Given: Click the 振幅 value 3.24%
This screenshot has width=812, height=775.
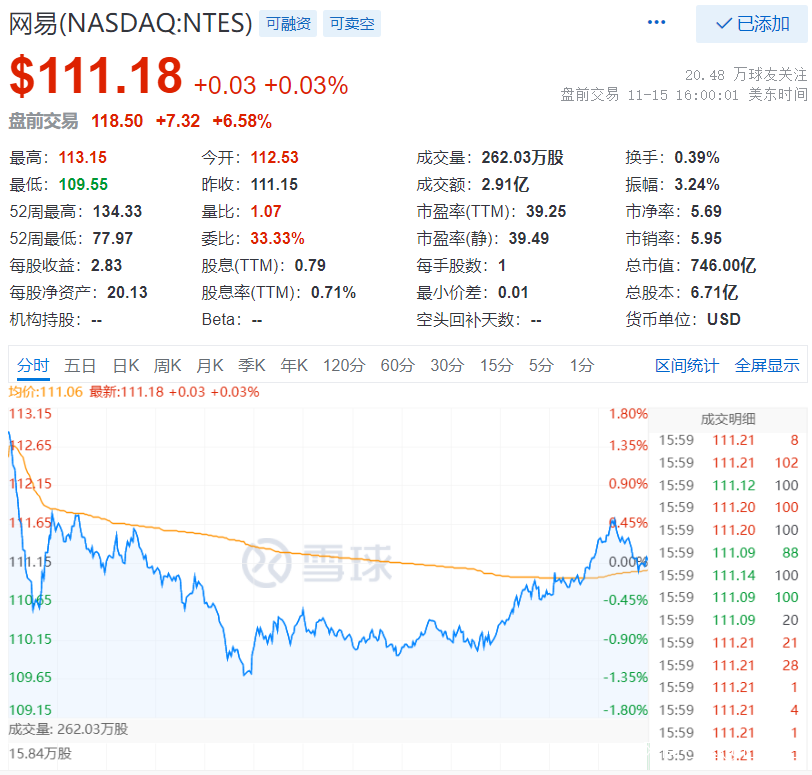Looking at the screenshot, I should [x=697, y=184].
